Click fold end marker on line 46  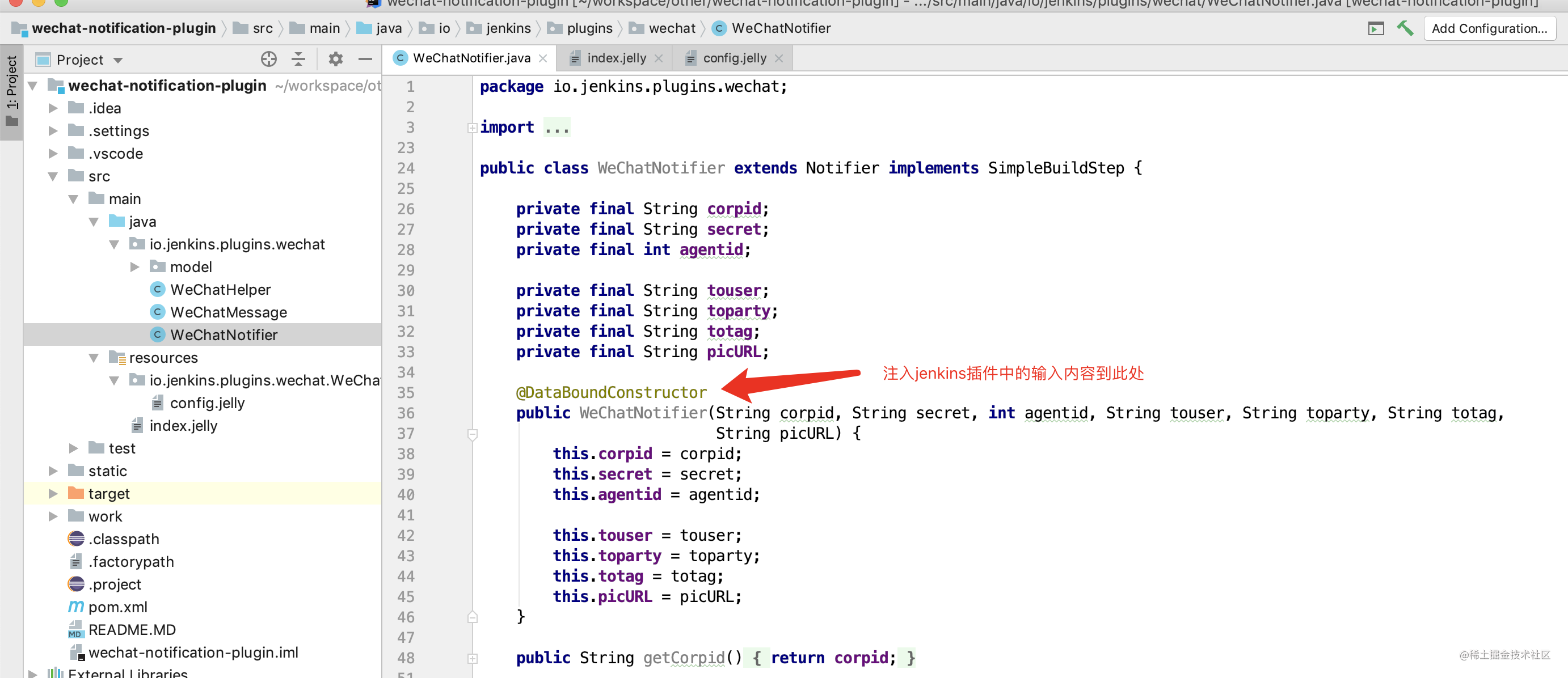[x=473, y=617]
